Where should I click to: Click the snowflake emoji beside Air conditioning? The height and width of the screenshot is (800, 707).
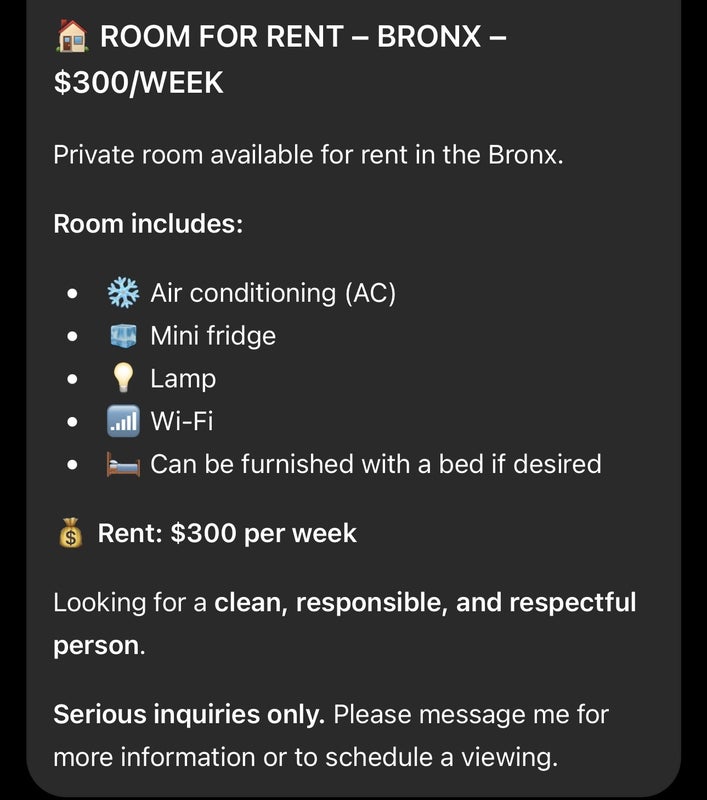[x=123, y=293]
